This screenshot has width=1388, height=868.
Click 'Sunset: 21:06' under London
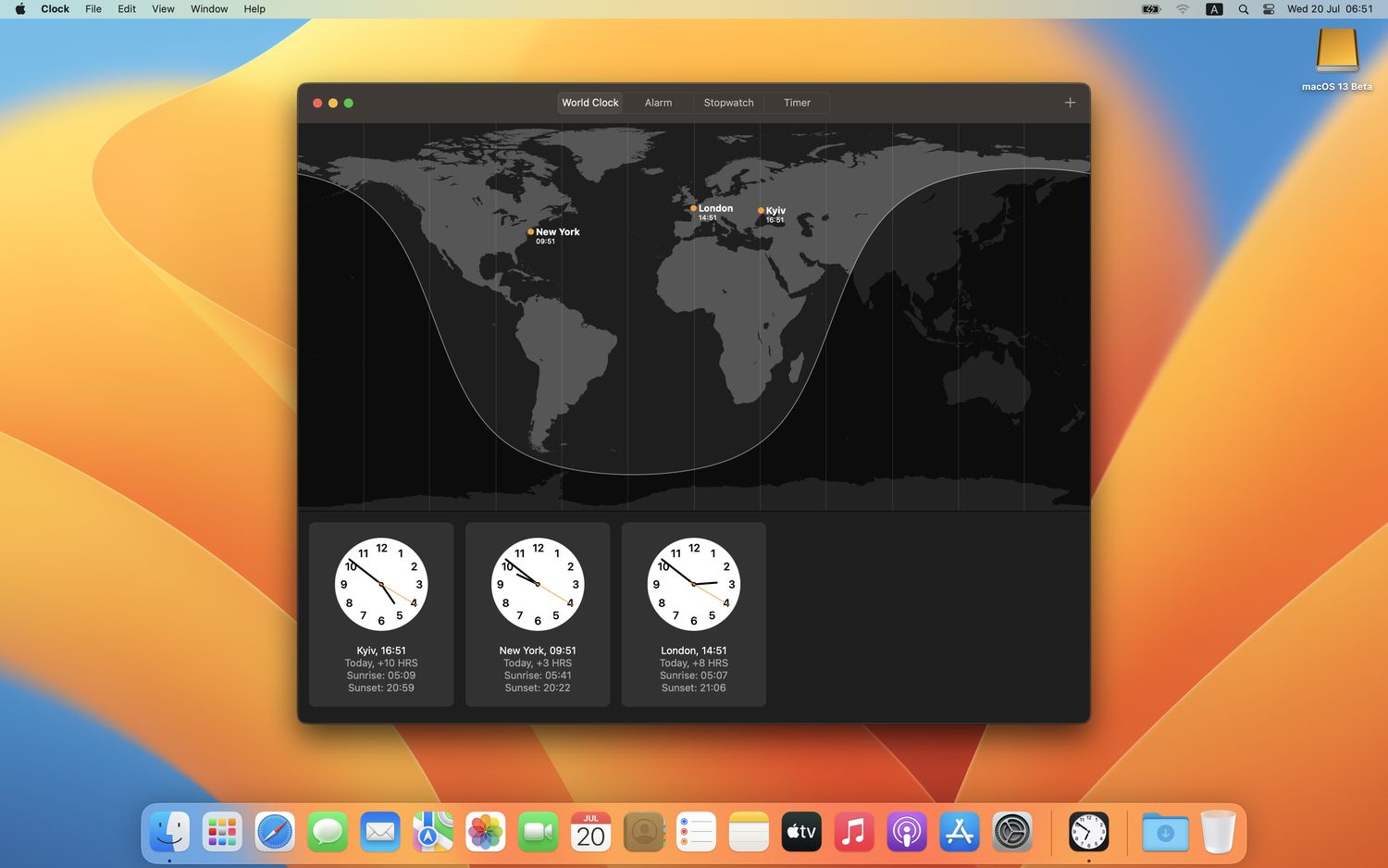693,688
